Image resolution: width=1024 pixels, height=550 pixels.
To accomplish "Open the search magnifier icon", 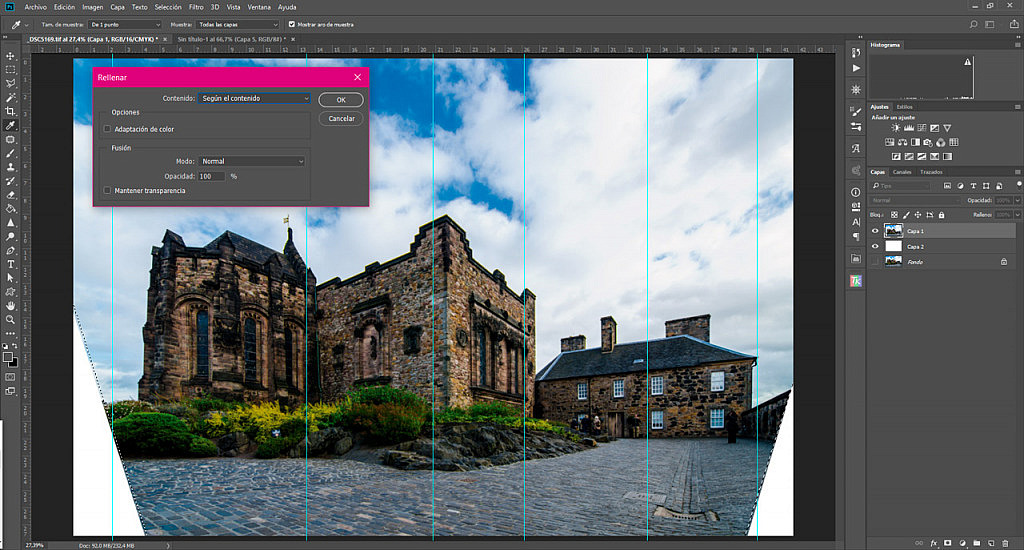I will click(973, 24).
